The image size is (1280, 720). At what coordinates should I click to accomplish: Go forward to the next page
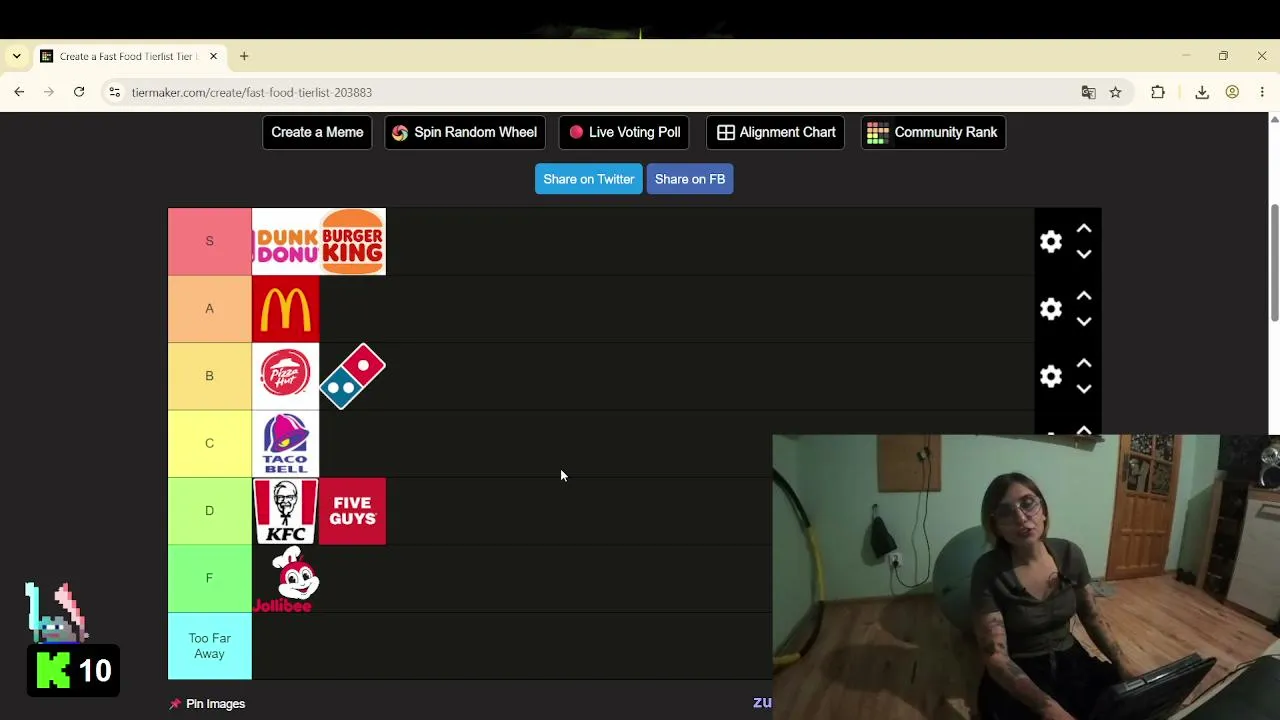49,92
